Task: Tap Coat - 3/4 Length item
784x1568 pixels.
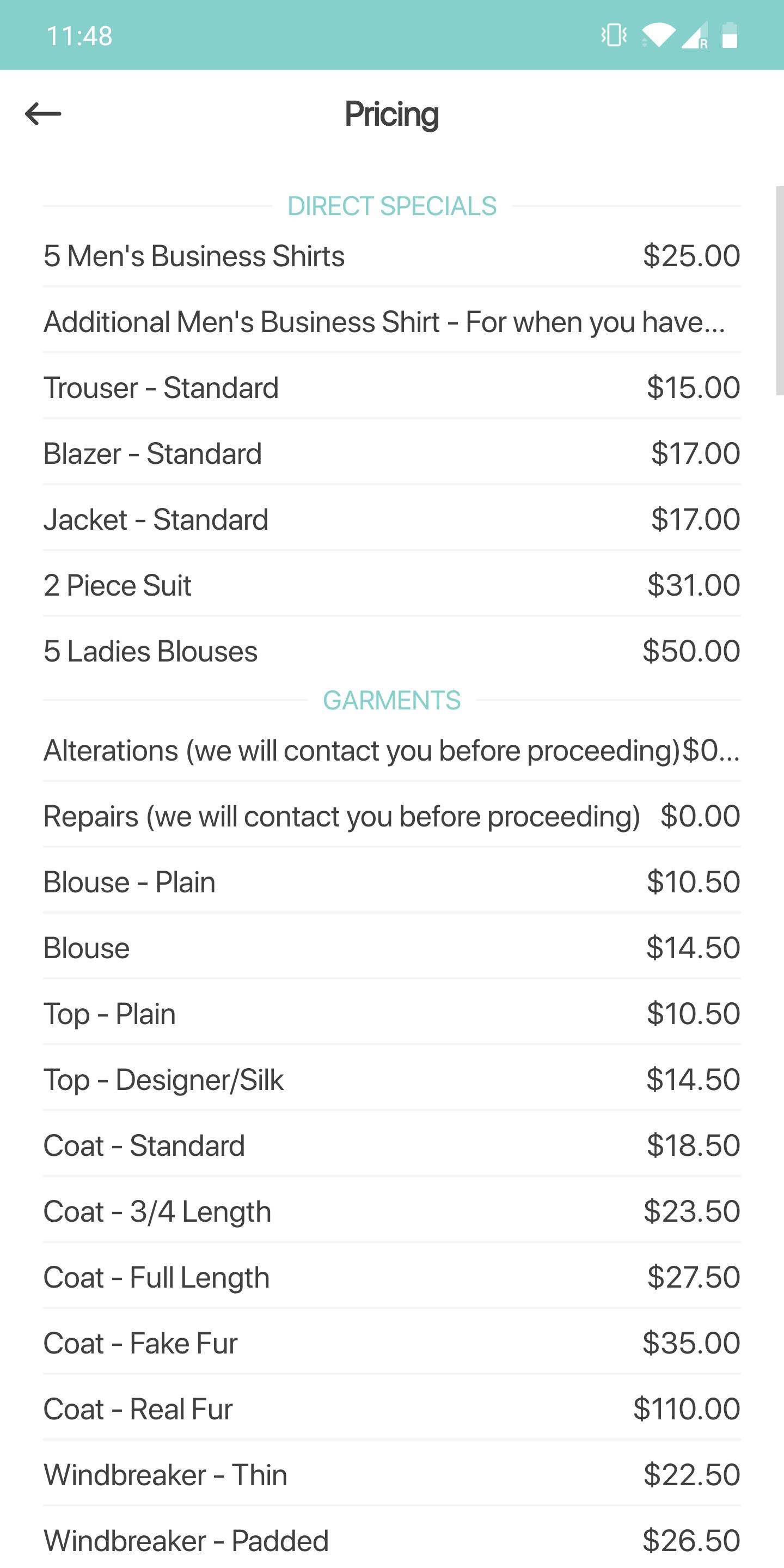Action: pyautogui.click(x=391, y=1211)
